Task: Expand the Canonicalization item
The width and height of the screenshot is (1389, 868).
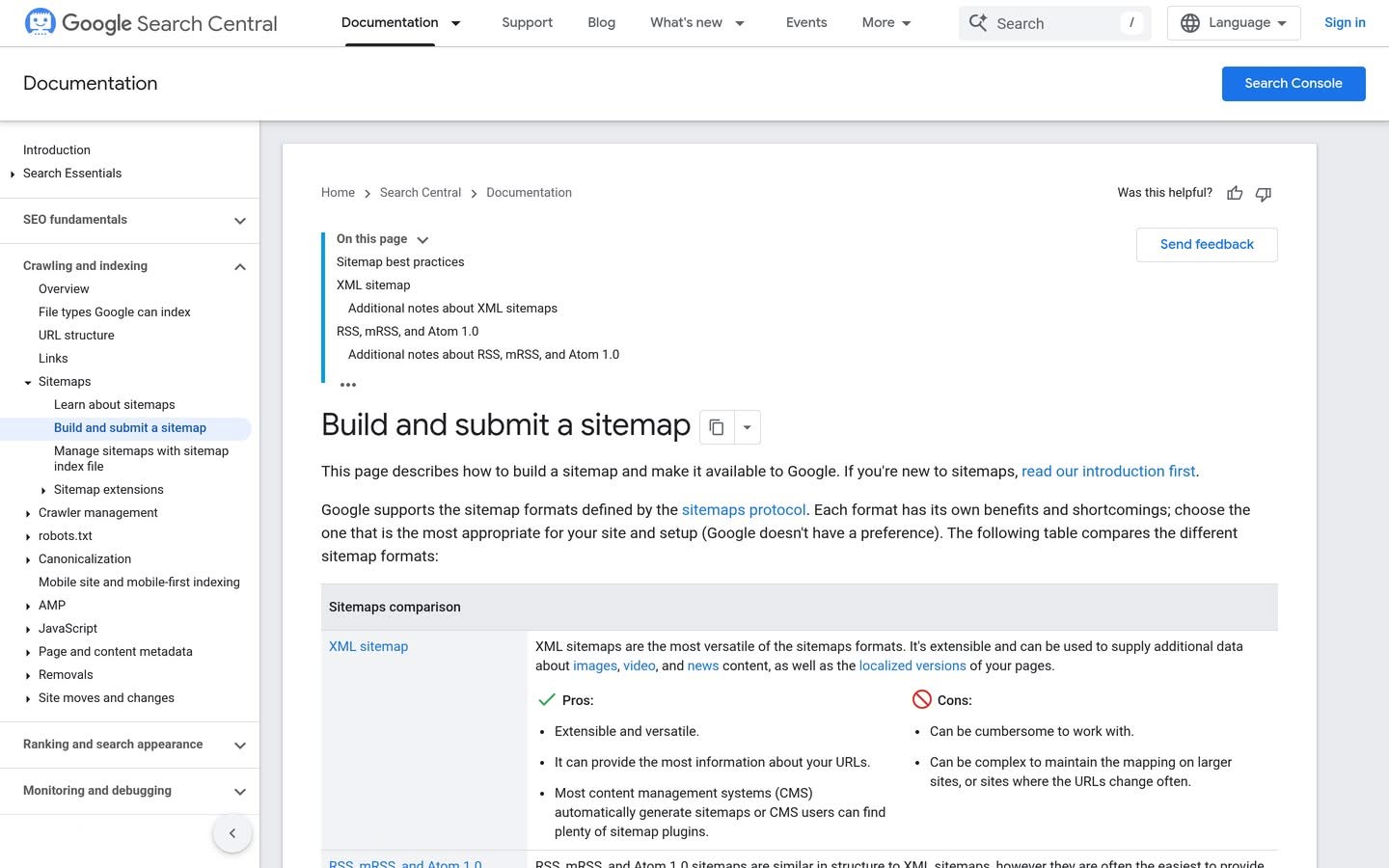Action: [28, 560]
